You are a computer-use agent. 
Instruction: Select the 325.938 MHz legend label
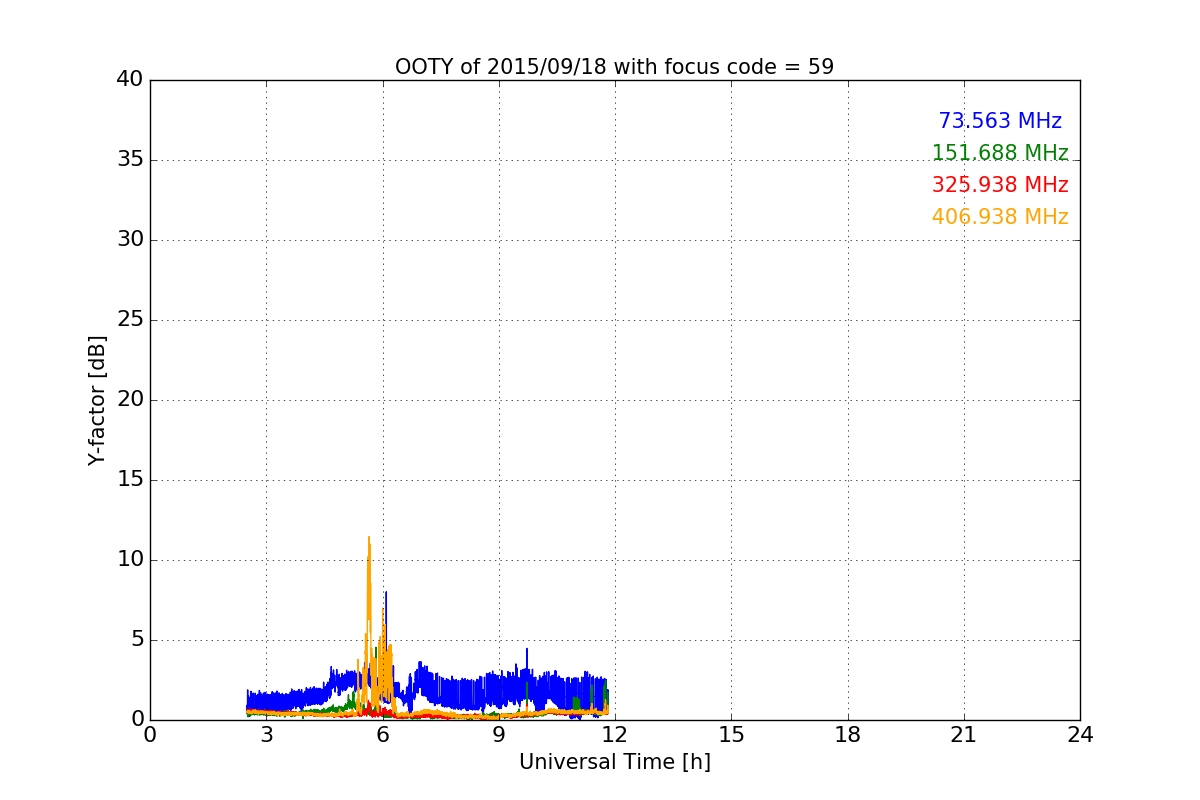point(1000,185)
